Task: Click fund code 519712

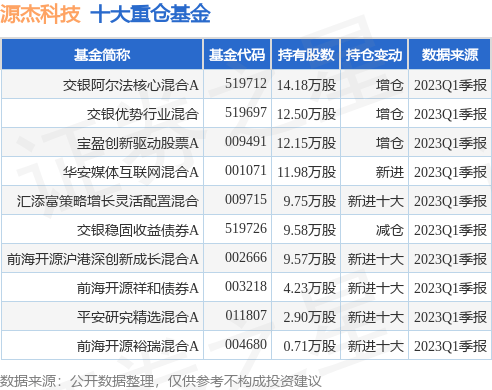Action: point(246,83)
